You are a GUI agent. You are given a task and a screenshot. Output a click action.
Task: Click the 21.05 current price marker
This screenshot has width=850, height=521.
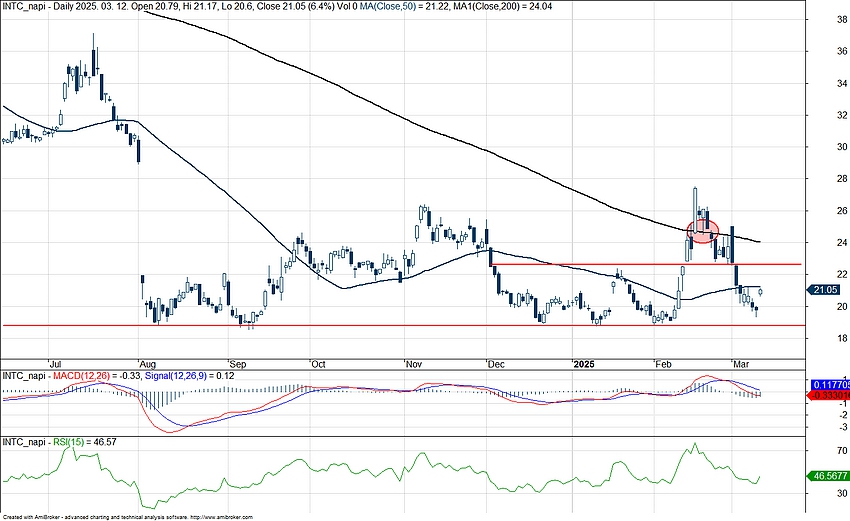[825, 290]
